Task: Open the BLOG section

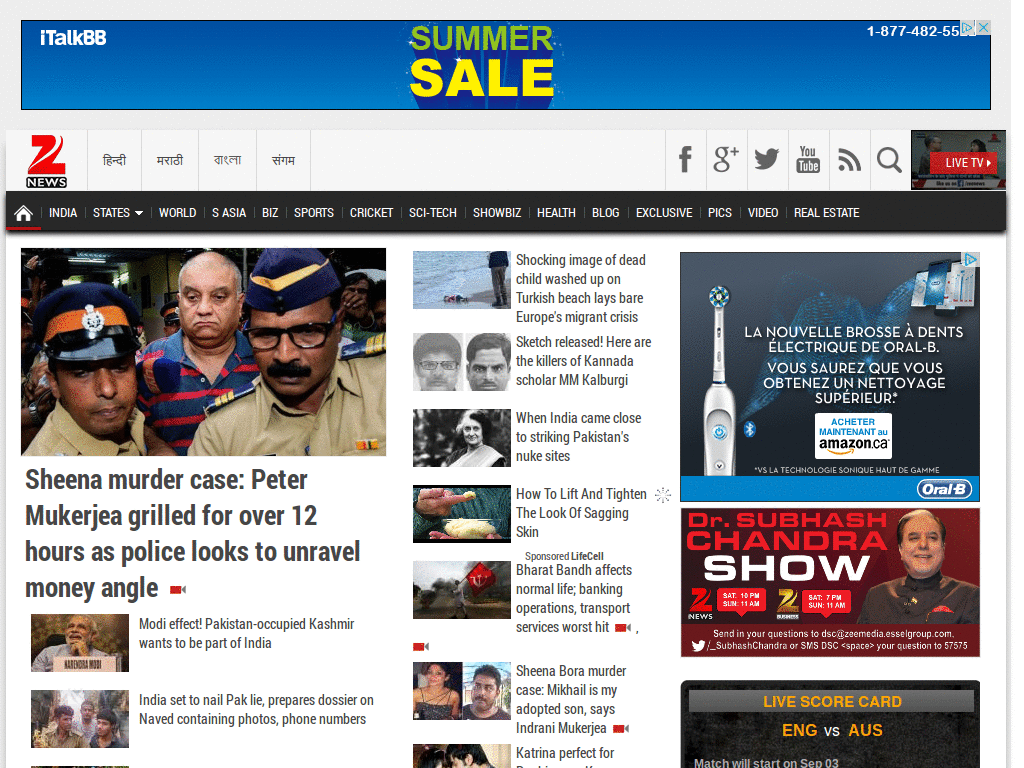Action: tap(605, 213)
